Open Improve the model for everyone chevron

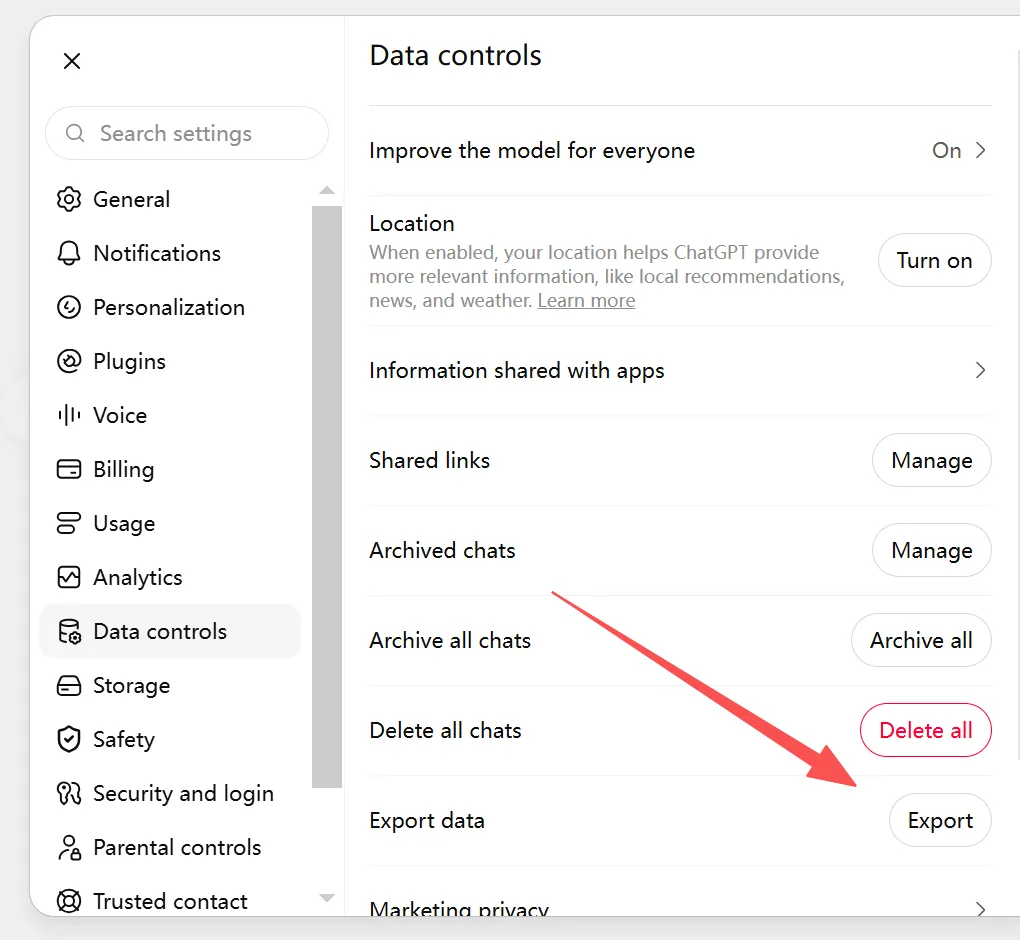click(x=980, y=150)
